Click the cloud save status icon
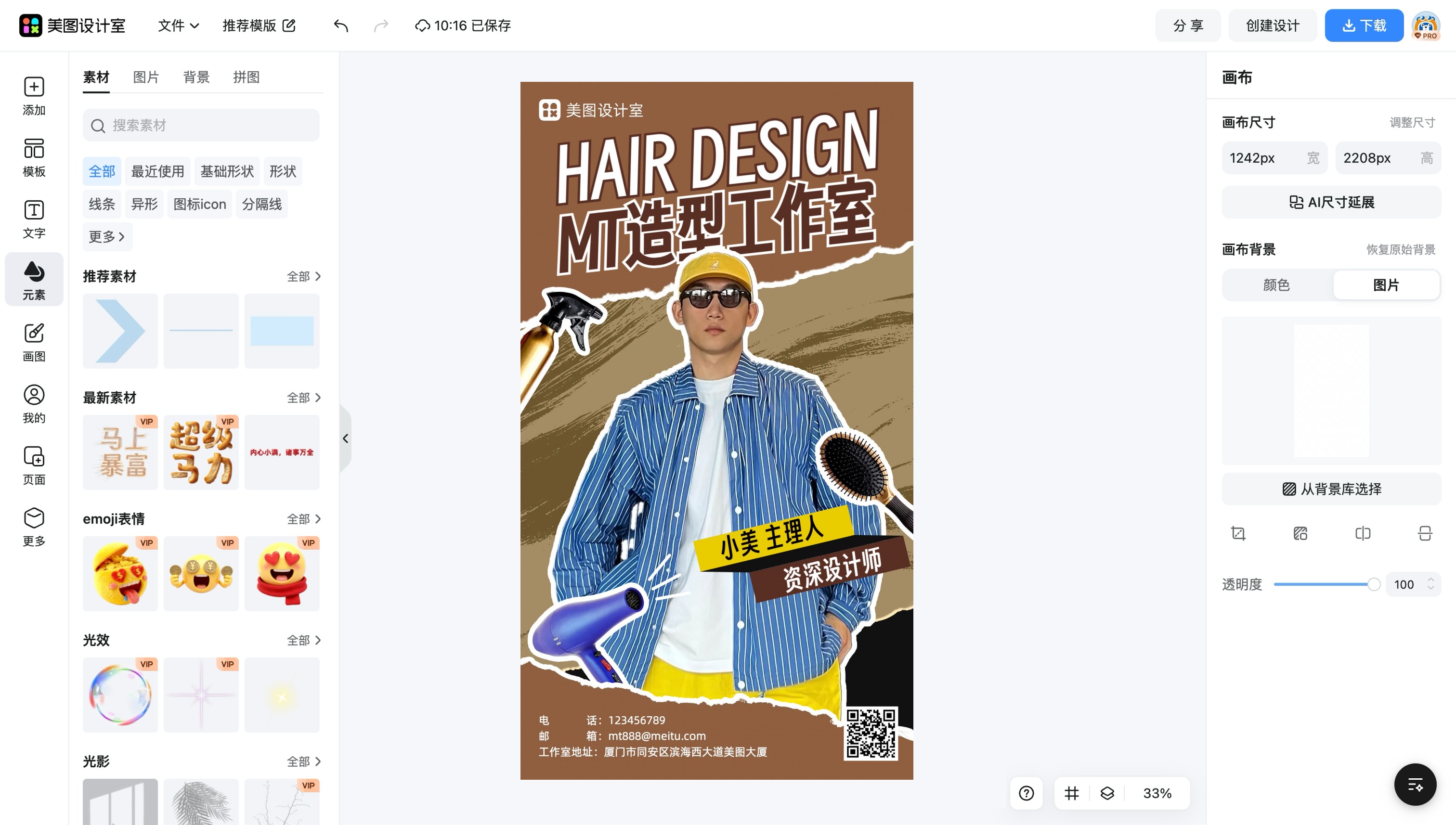Viewport: 1456px width, 825px height. [422, 26]
